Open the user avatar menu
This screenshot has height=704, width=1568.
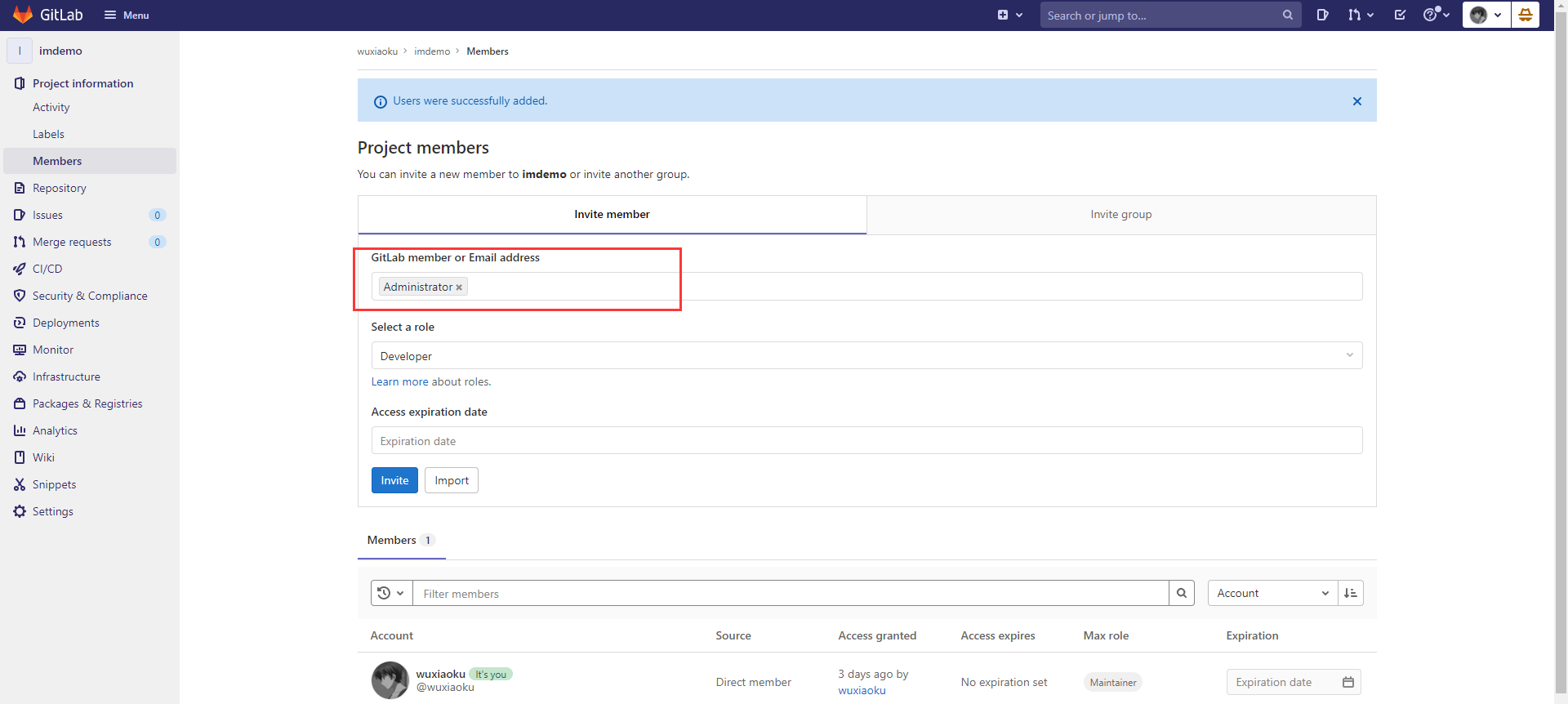[1486, 15]
